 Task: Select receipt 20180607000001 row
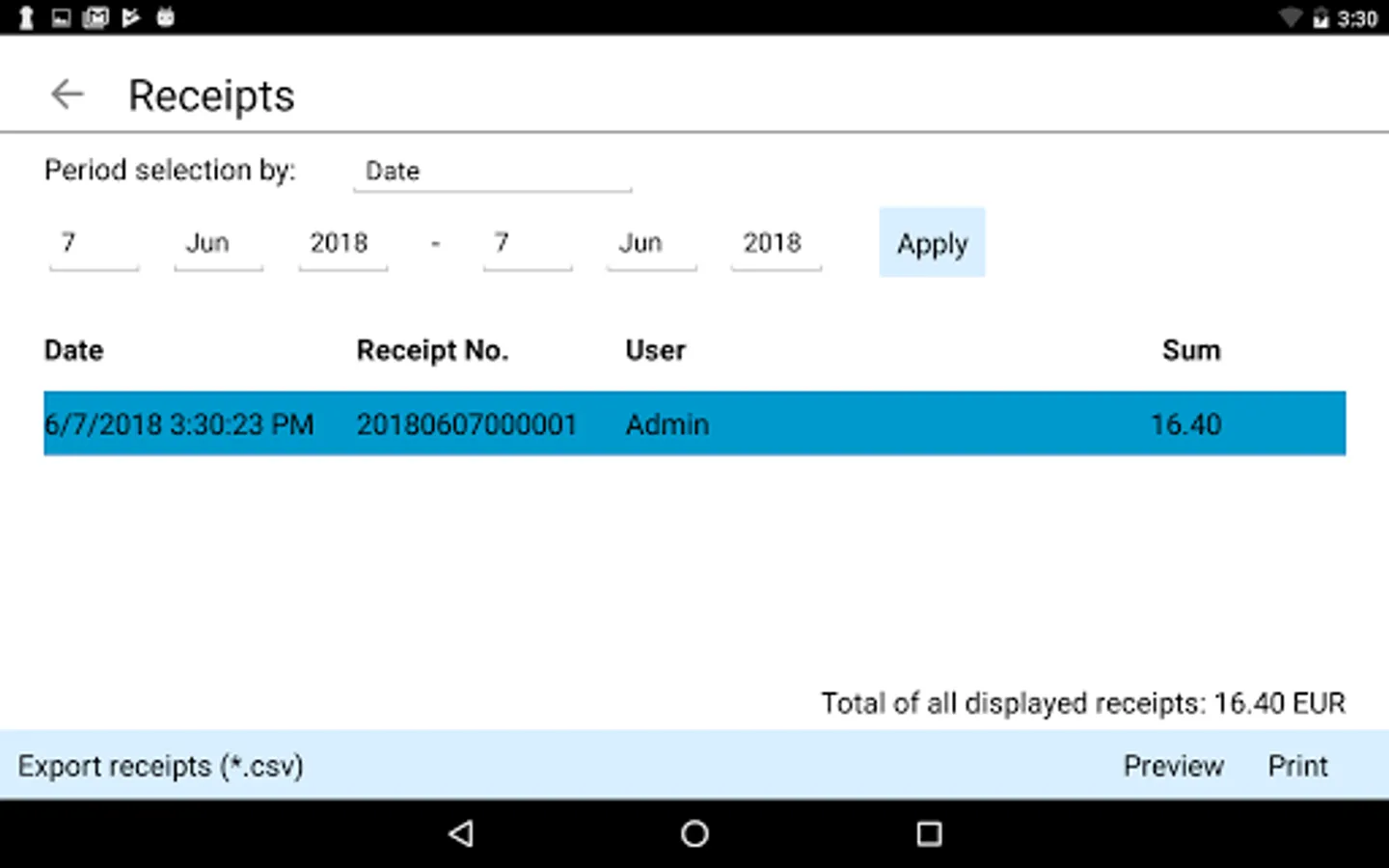coord(694,423)
